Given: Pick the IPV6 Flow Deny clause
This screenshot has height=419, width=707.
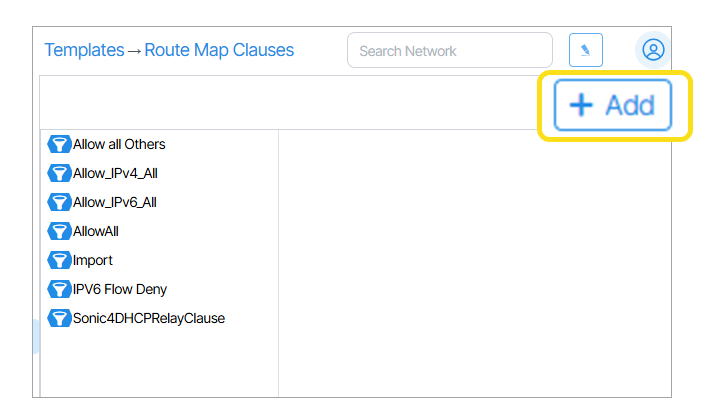Looking at the screenshot, I should 120,289.
